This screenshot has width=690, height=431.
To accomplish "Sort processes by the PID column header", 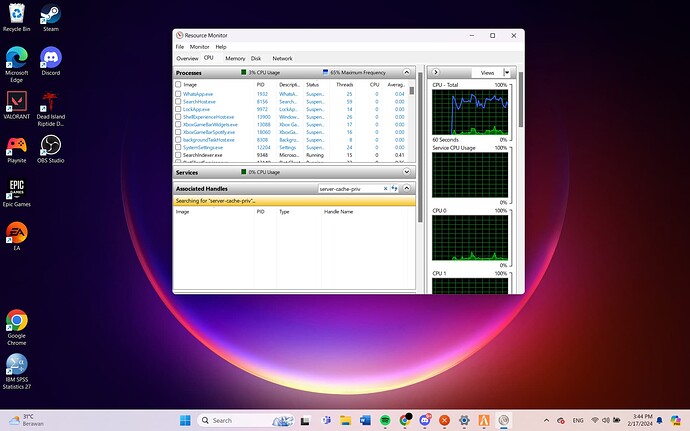I will [260, 84].
